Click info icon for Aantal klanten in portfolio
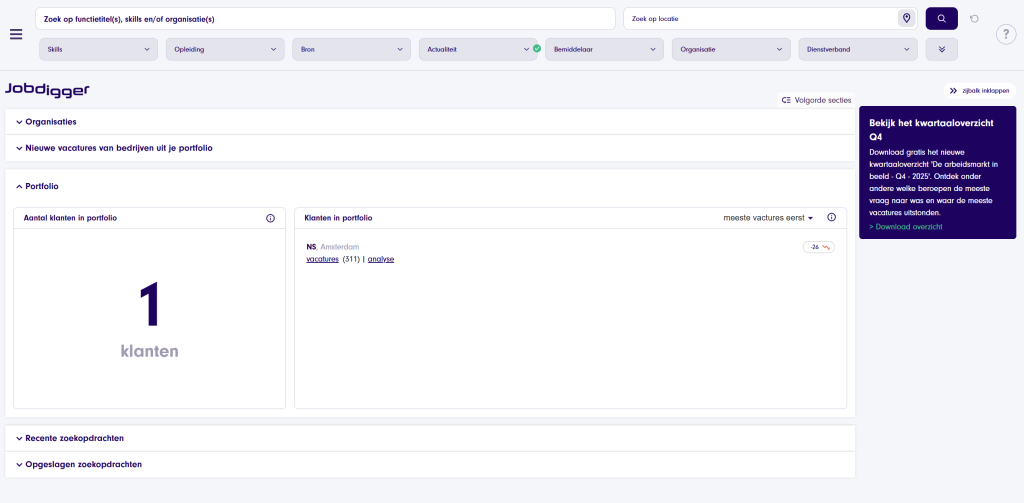The width and height of the screenshot is (1024, 503). coord(270,218)
